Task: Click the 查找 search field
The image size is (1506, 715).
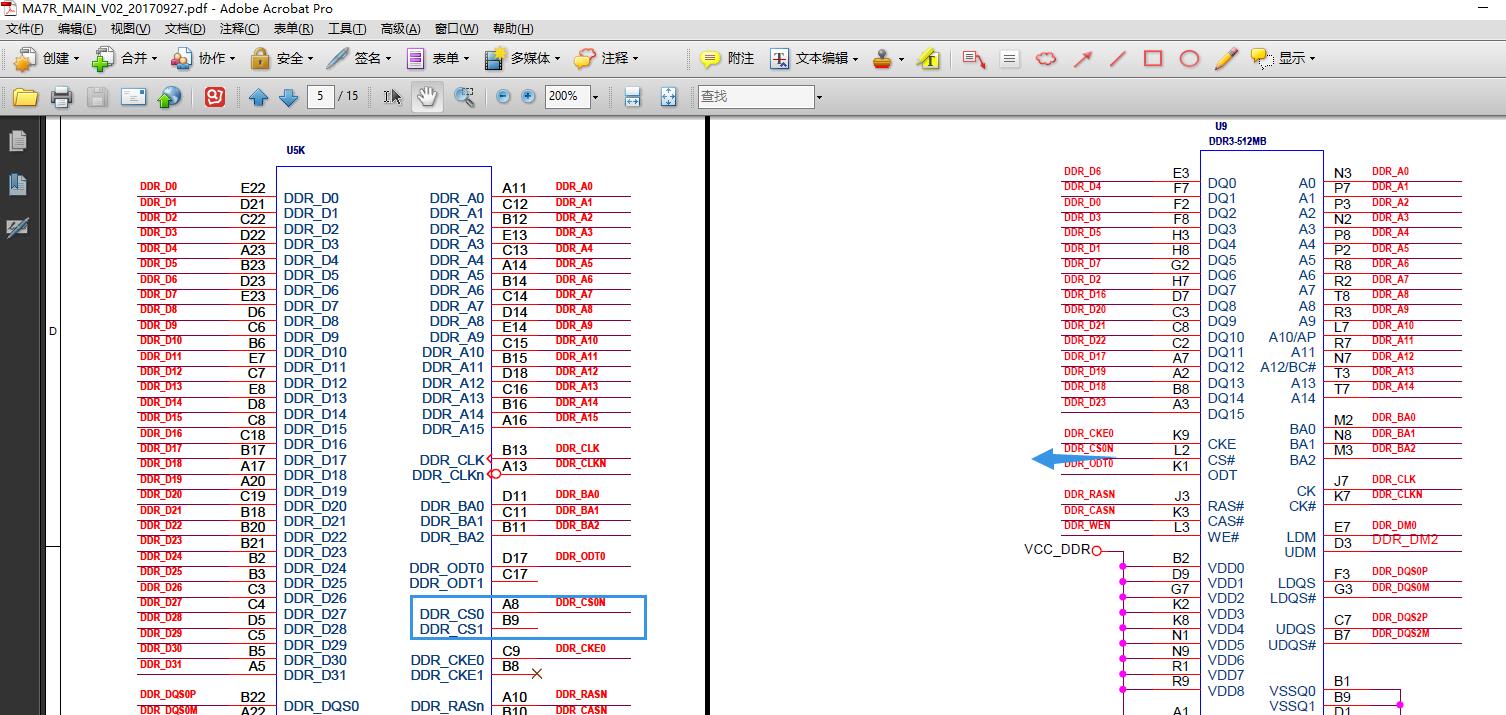Action: click(755, 97)
